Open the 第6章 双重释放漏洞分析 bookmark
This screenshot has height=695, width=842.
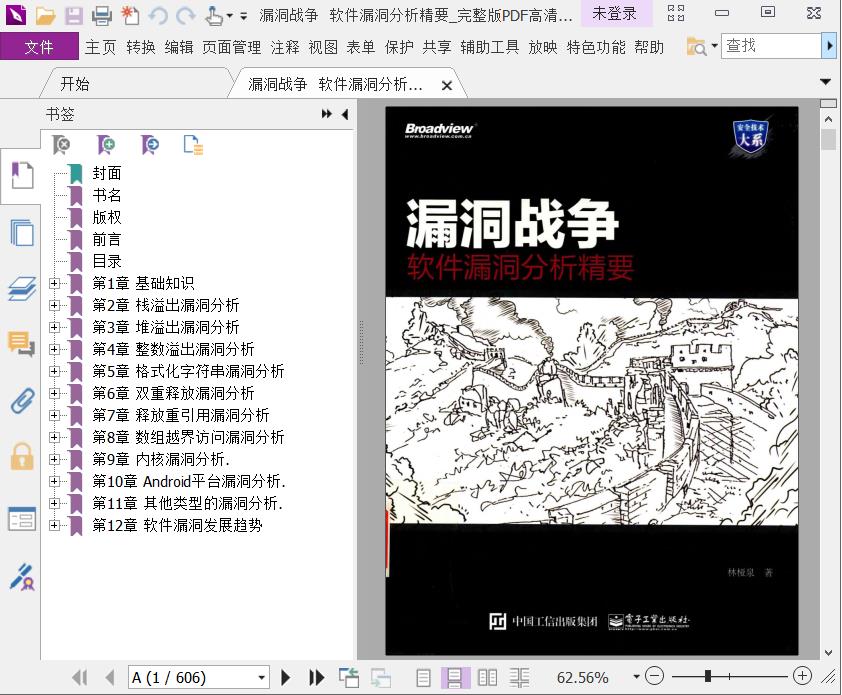click(173, 393)
